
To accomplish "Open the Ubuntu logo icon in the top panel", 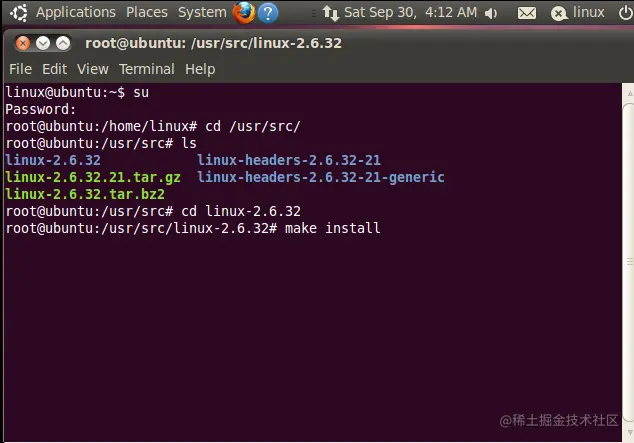I will click(19, 13).
